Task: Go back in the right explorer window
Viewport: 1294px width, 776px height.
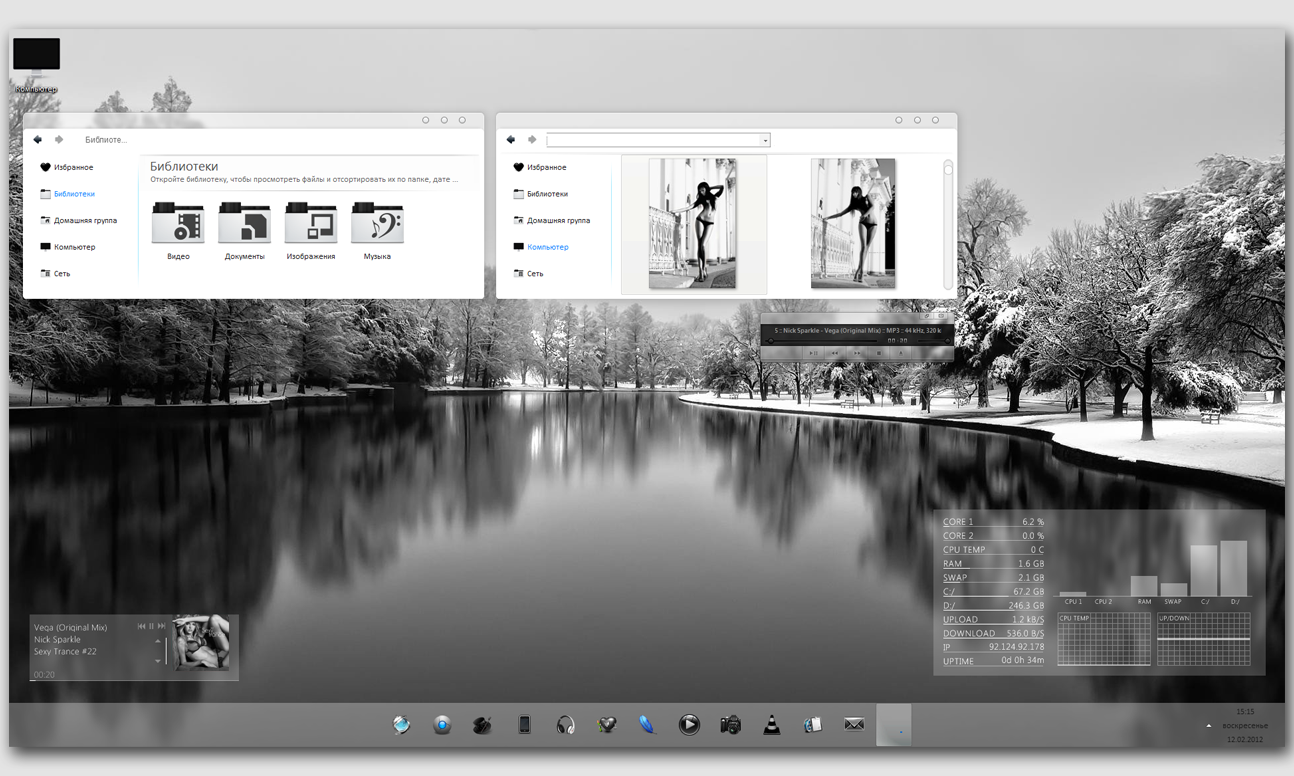Action: pyautogui.click(x=510, y=140)
